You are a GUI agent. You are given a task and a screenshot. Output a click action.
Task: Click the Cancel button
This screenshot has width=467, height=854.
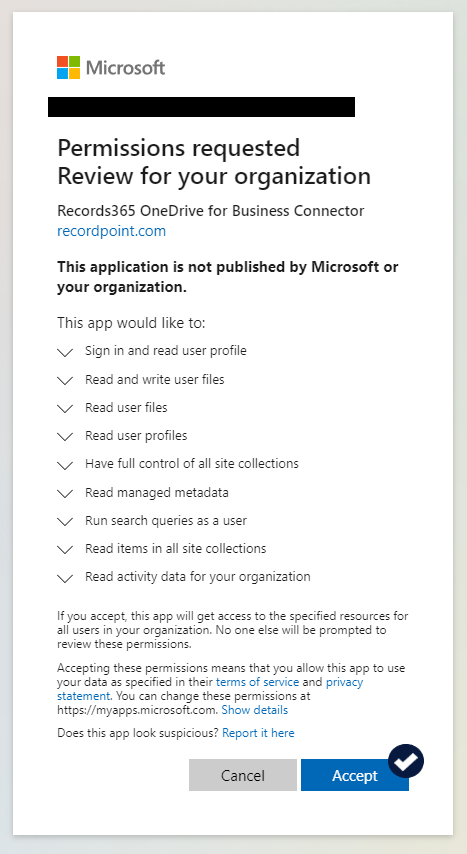[x=242, y=775]
